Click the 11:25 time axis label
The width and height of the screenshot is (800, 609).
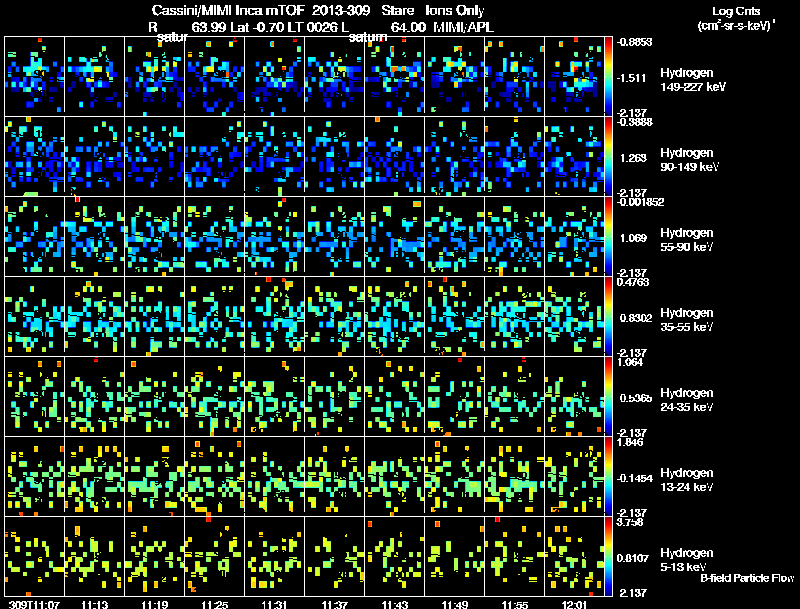pyautogui.click(x=214, y=604)
